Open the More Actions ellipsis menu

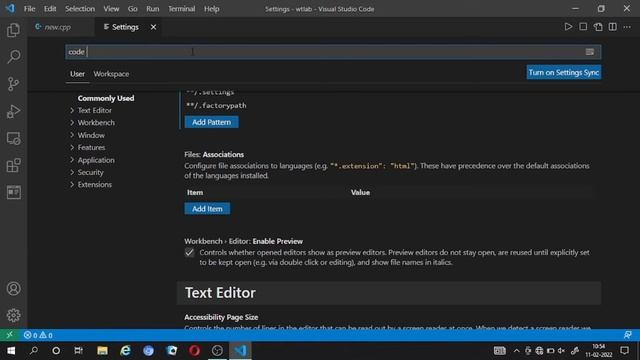627,27
